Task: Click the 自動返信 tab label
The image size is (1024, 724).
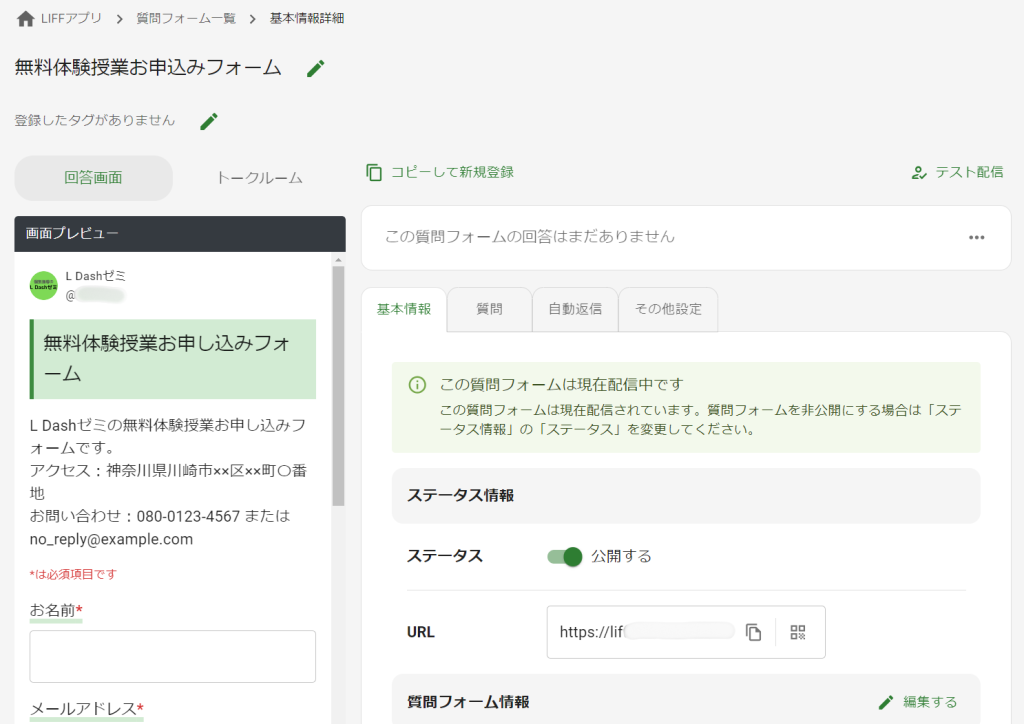Action: (575, 309)
